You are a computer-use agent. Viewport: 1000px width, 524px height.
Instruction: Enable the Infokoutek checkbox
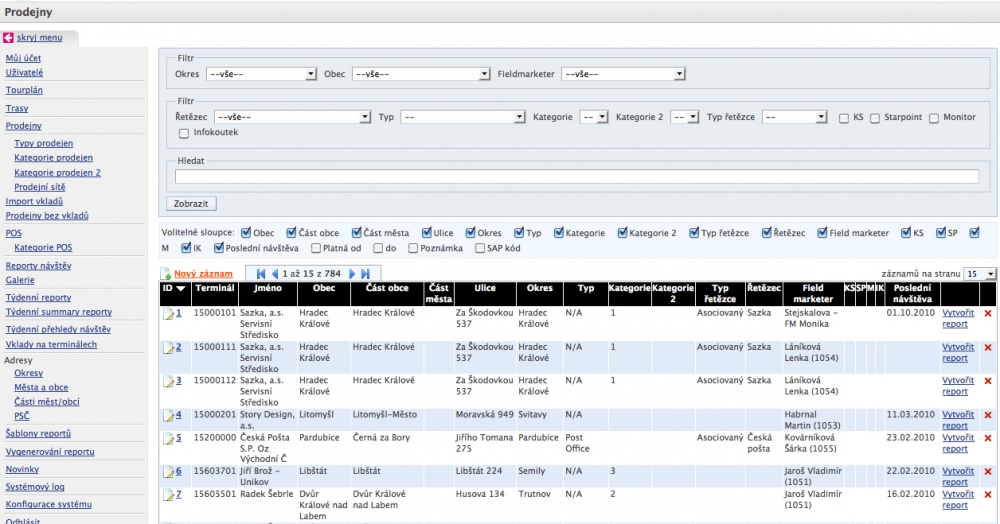[x=184, y=133]
